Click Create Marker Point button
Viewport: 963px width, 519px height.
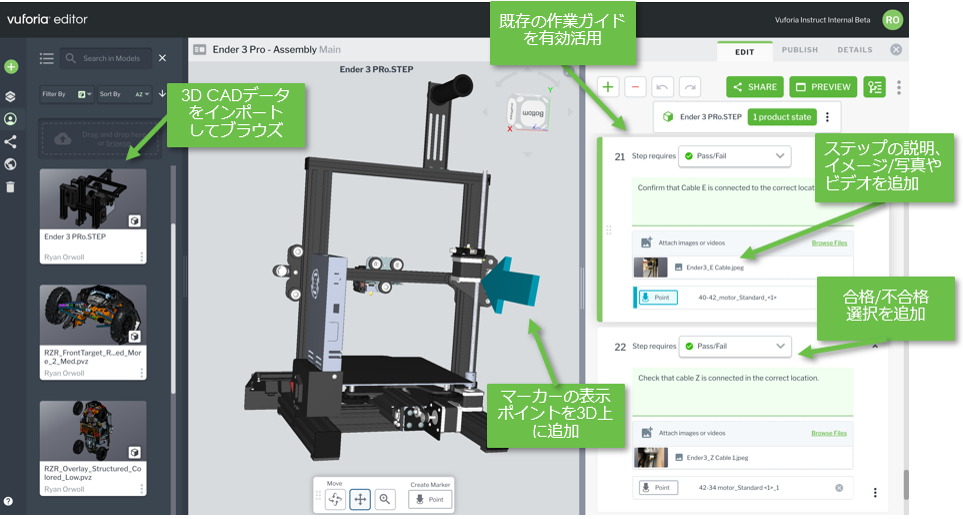coord(430,499)
